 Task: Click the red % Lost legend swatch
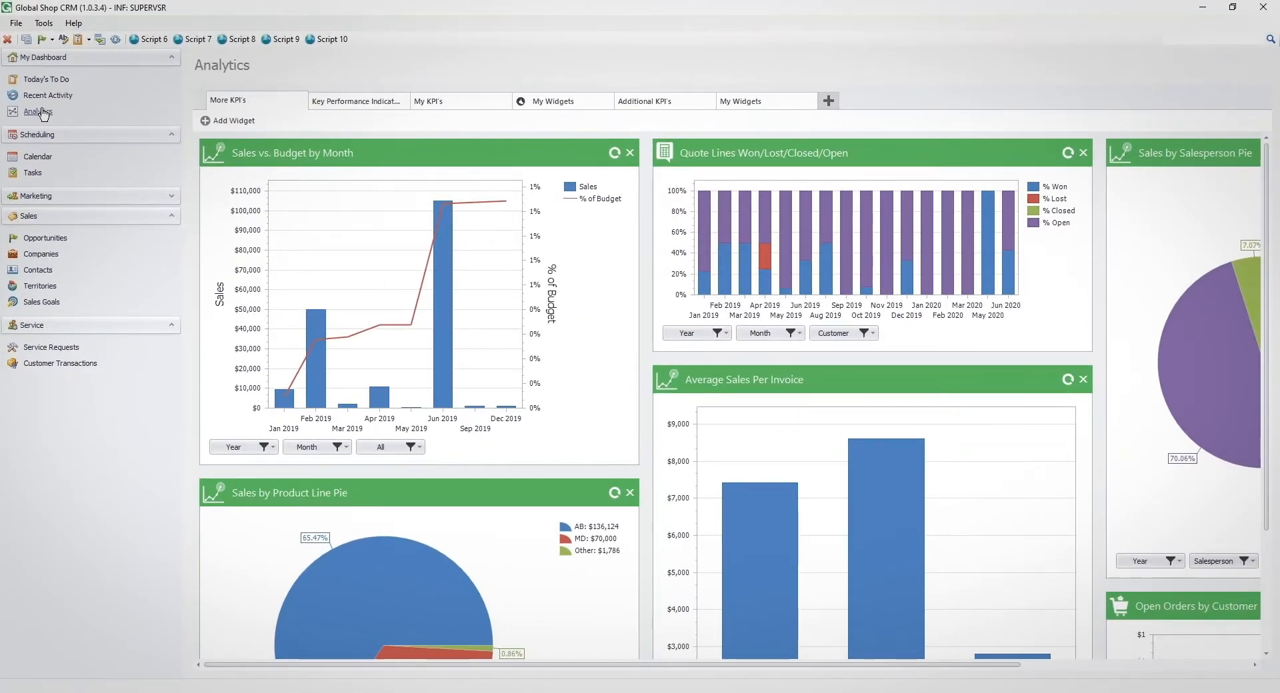click(1033, 199)
